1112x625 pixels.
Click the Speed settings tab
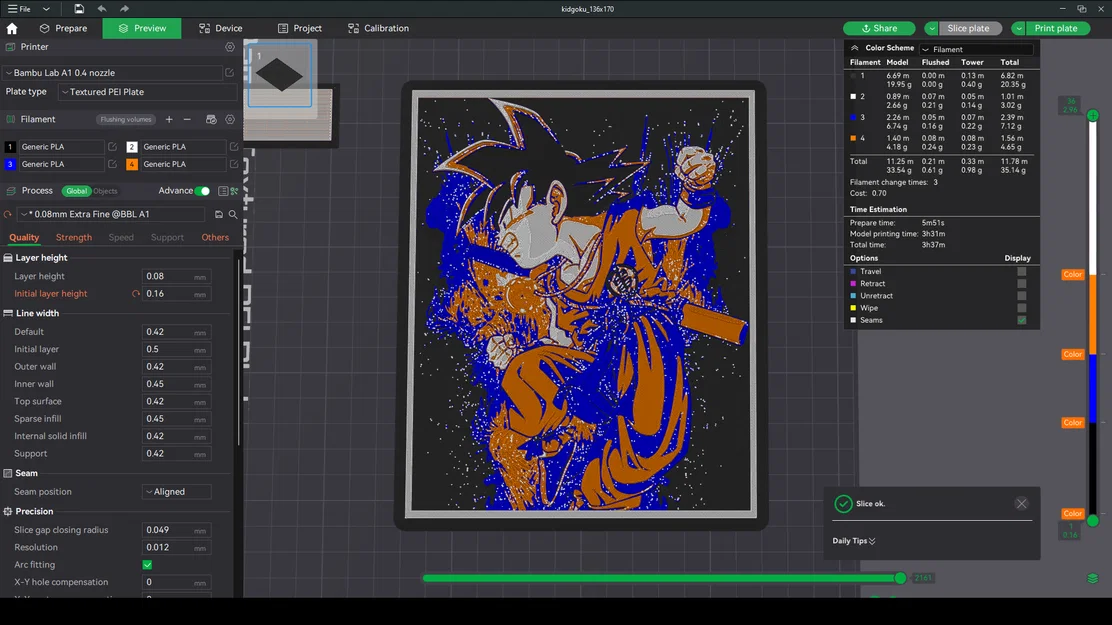(x=121, y=237)
